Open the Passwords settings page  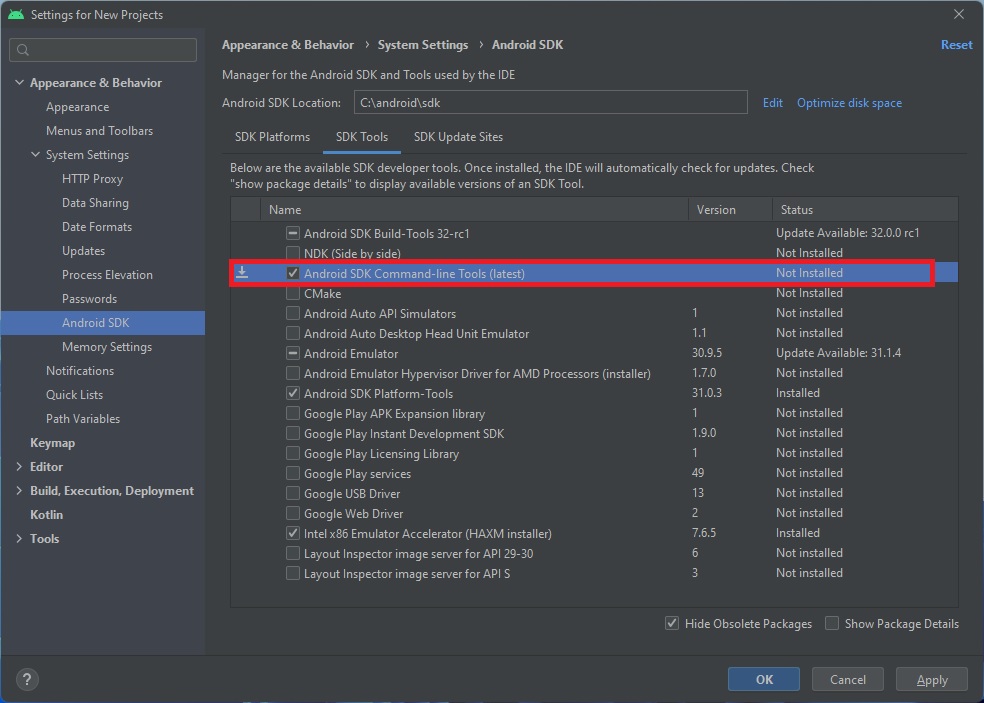tap(89, 299)
